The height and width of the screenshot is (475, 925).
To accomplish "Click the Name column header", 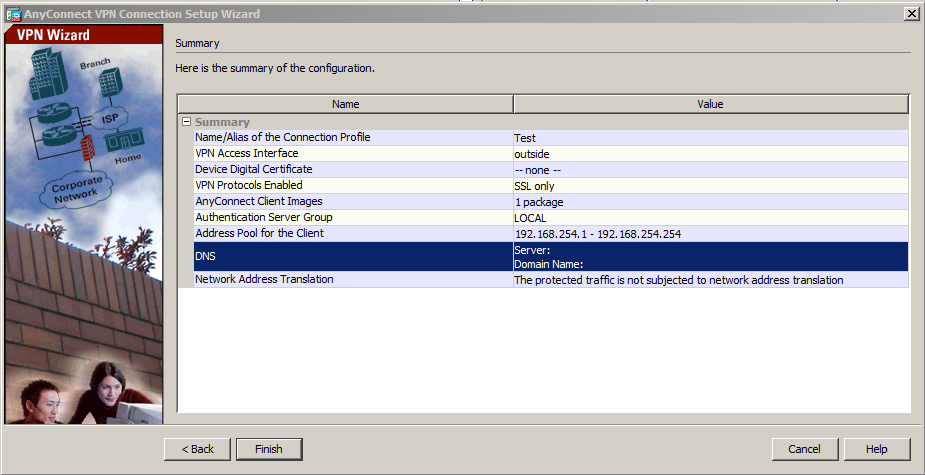I will point(346,104).
